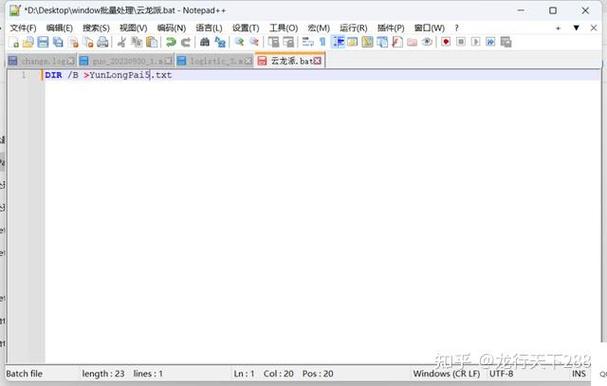The width and height of the screenshot is (607, 386).
Task: Close the 云龙派.bat tab with red X
Action: click(x=317, y=61)
